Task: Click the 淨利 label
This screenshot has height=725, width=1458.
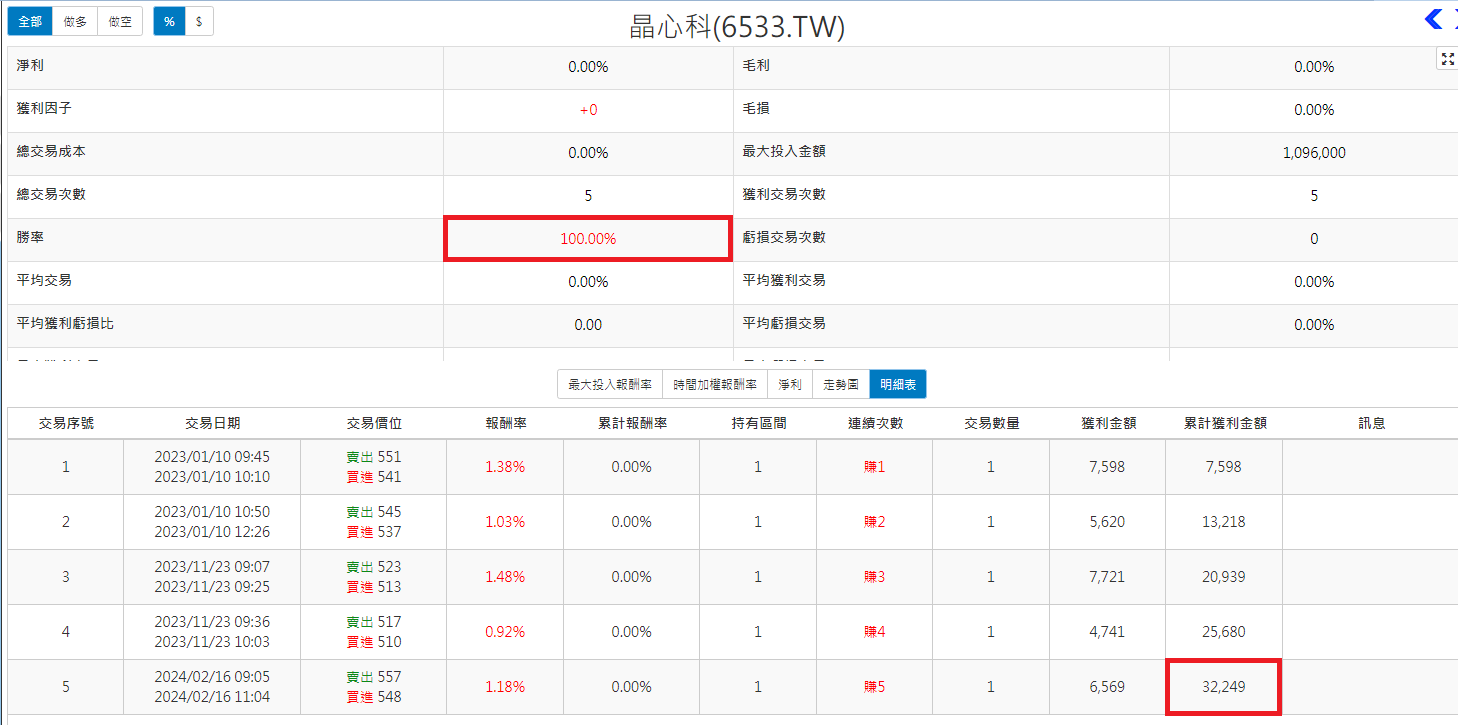Action: [x=30, y=66]
